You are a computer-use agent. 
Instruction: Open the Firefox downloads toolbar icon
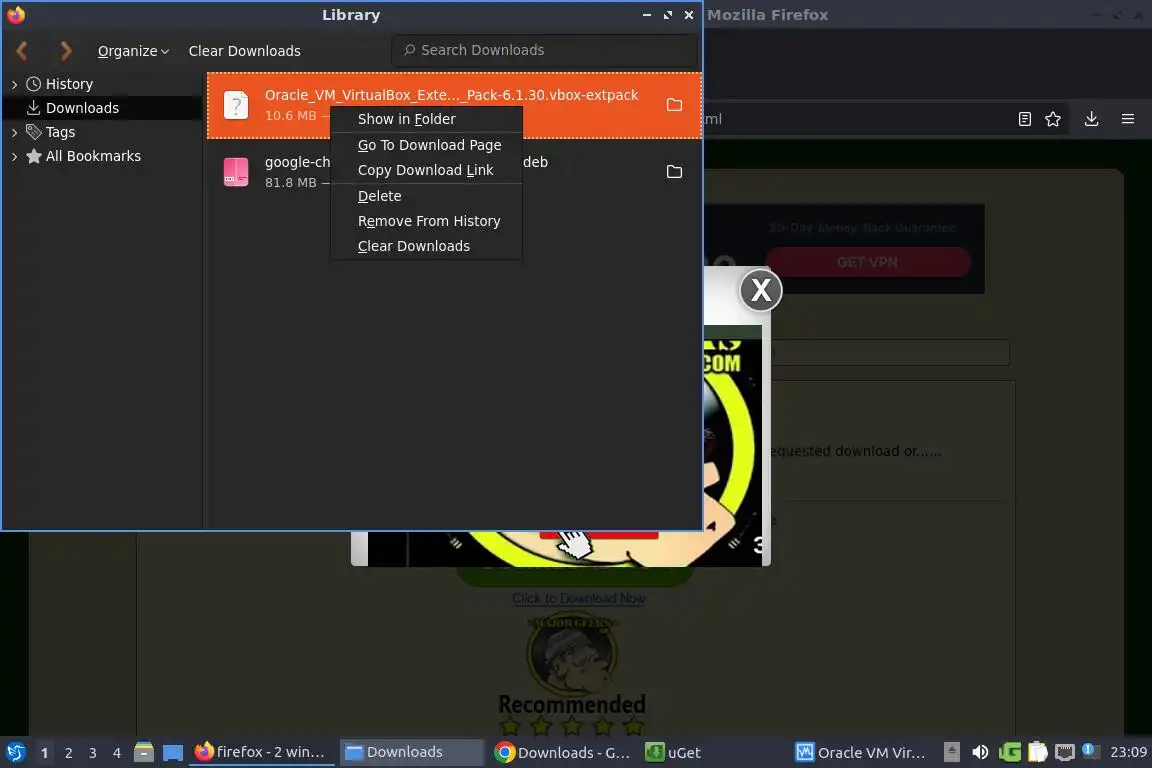click(x=1091, y=119)
